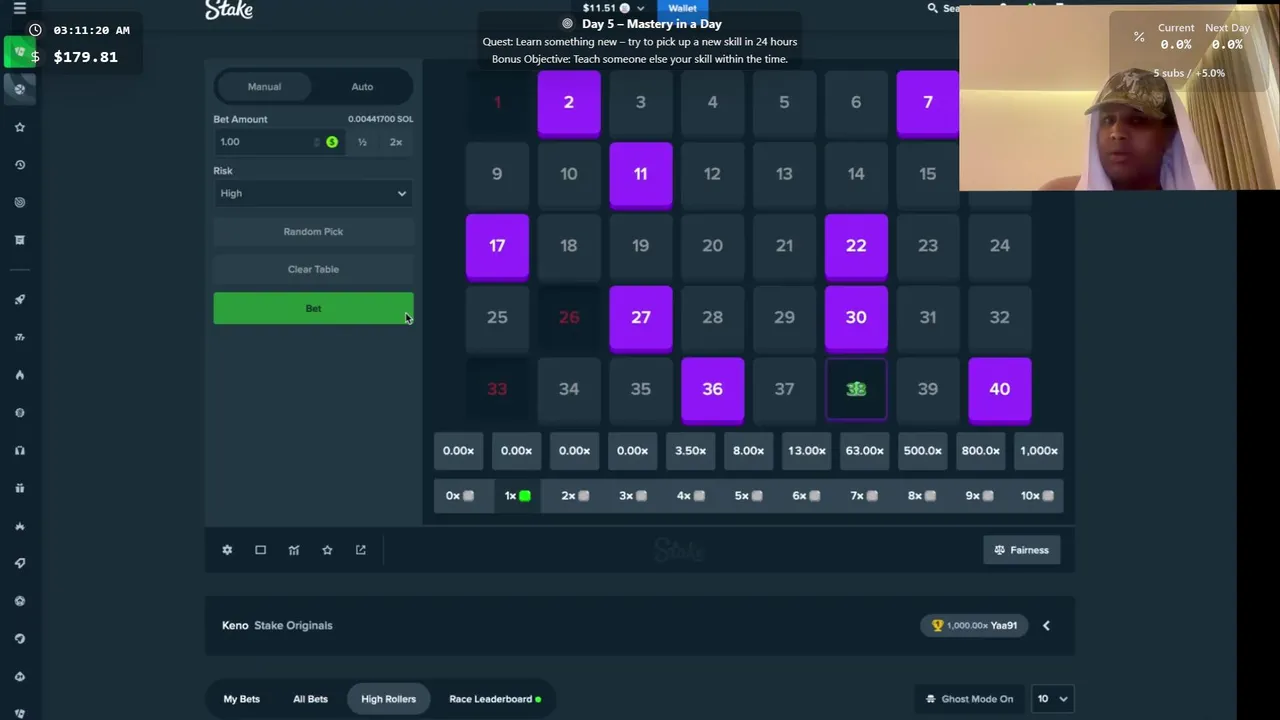Double the bet with 2x button

tap(396, 142)
